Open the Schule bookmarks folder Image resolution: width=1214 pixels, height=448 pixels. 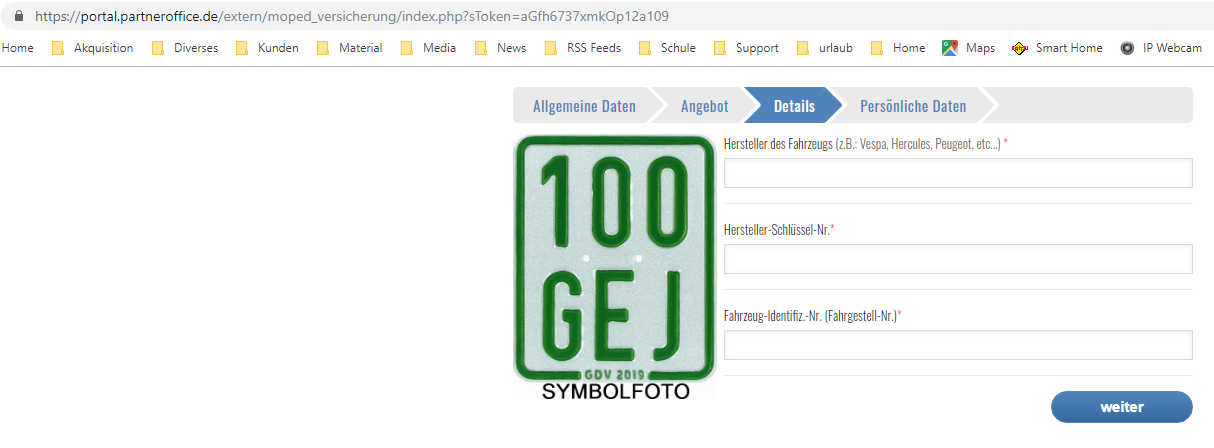point(667,48)
